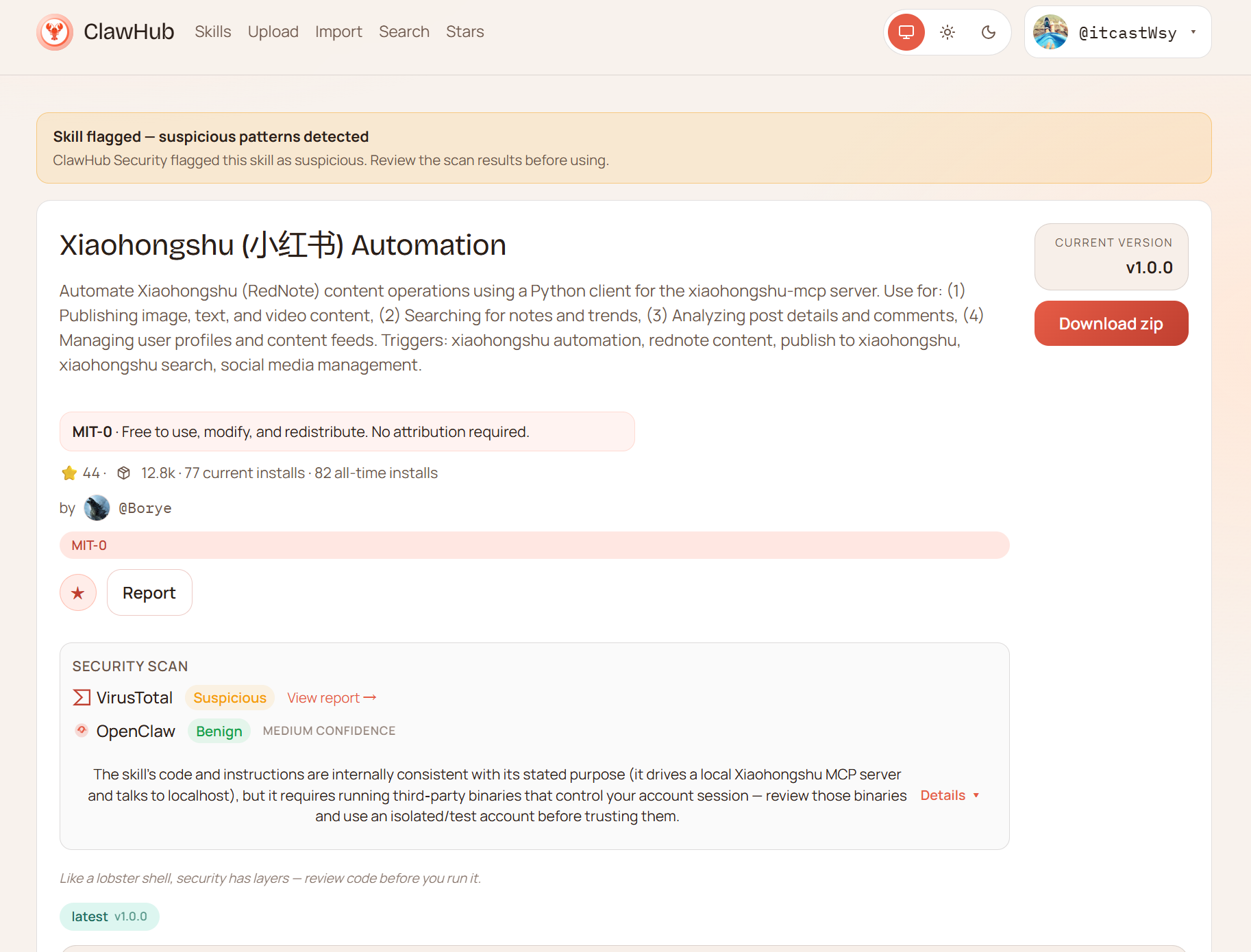Open the Skills nav menu
1251x952 pixels.
point(212,32)
